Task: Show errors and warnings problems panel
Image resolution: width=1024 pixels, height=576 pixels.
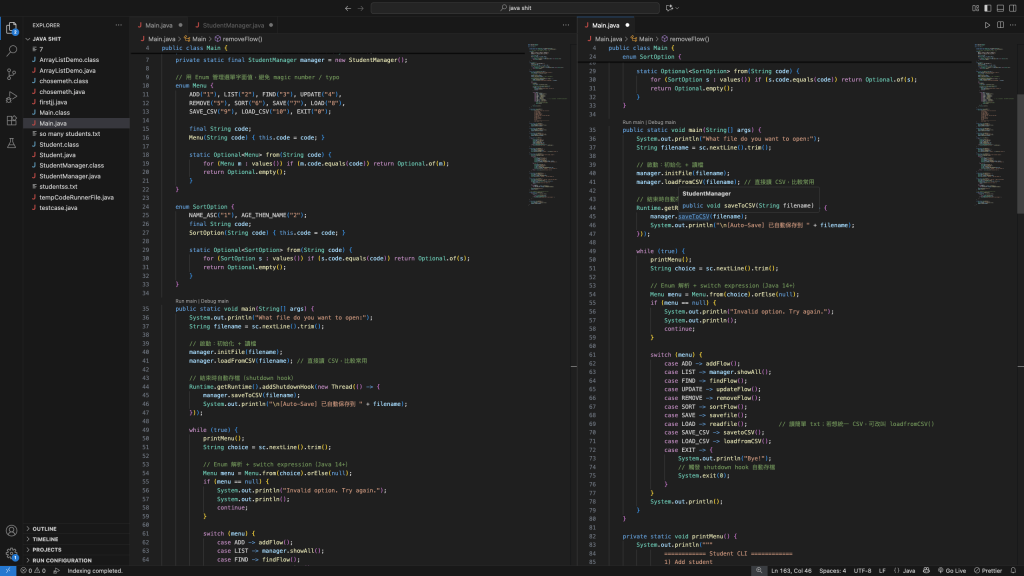Action: pyautogui.click(x=33, y=571)
